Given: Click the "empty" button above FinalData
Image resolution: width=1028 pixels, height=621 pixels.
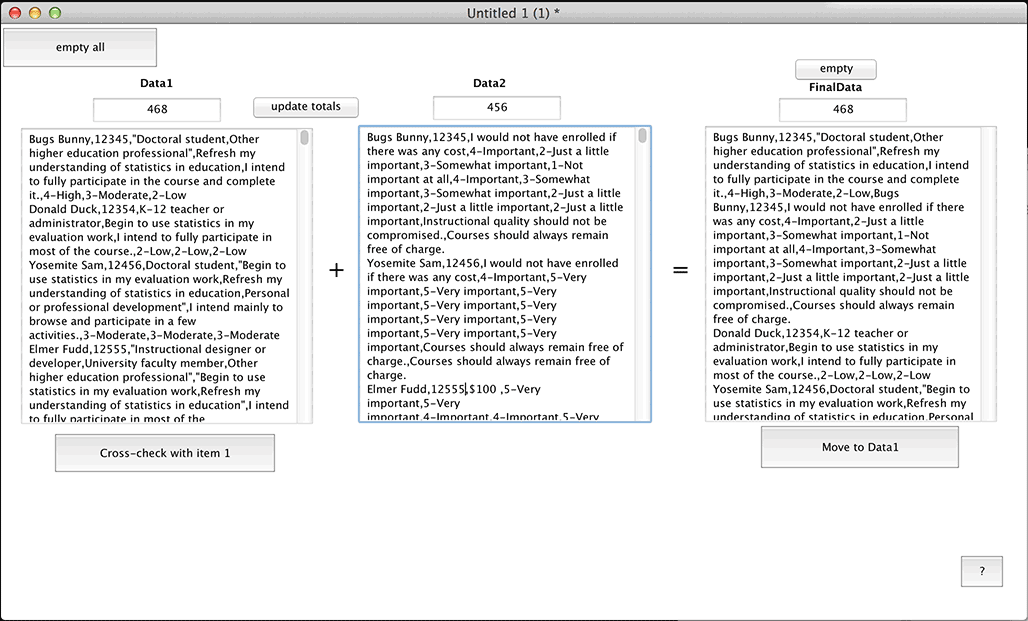Looking at the screenshot, I should point(835,69).
